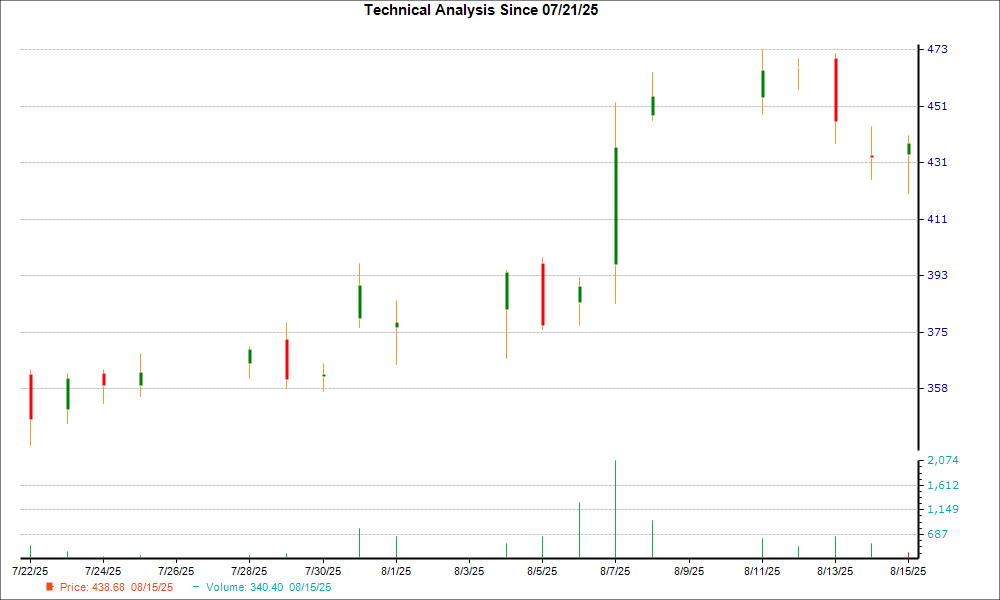Select the long red candlestick above 8/13/25

tap(835, 90)
